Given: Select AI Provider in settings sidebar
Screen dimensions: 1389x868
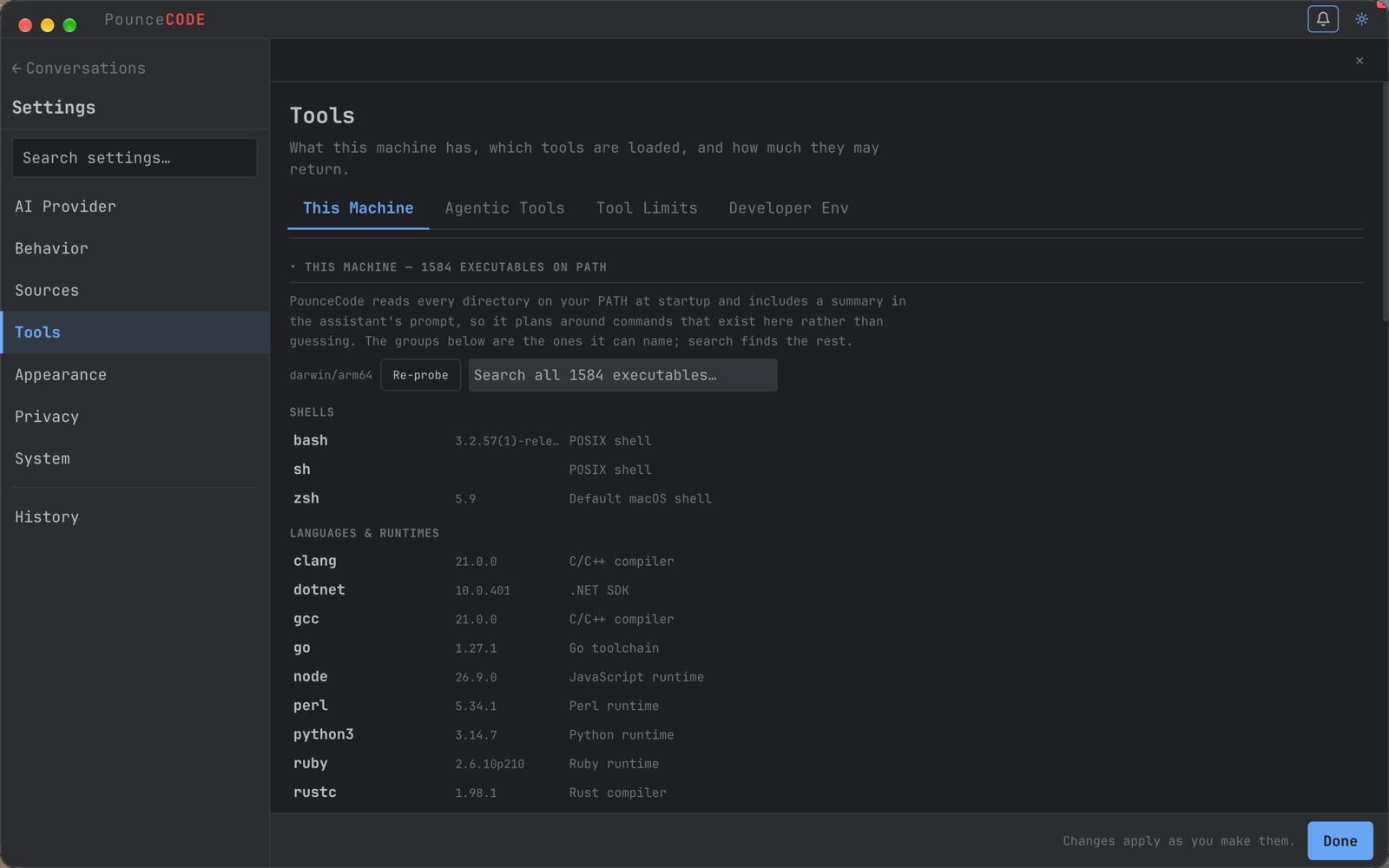Looking at the screenshot, I should pyautogui.click(x=135, y=207).
